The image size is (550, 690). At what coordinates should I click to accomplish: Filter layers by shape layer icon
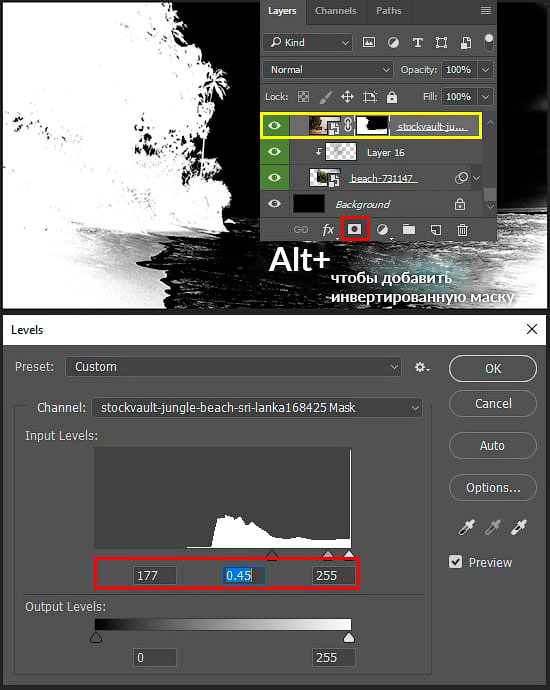tap(441, 42)
